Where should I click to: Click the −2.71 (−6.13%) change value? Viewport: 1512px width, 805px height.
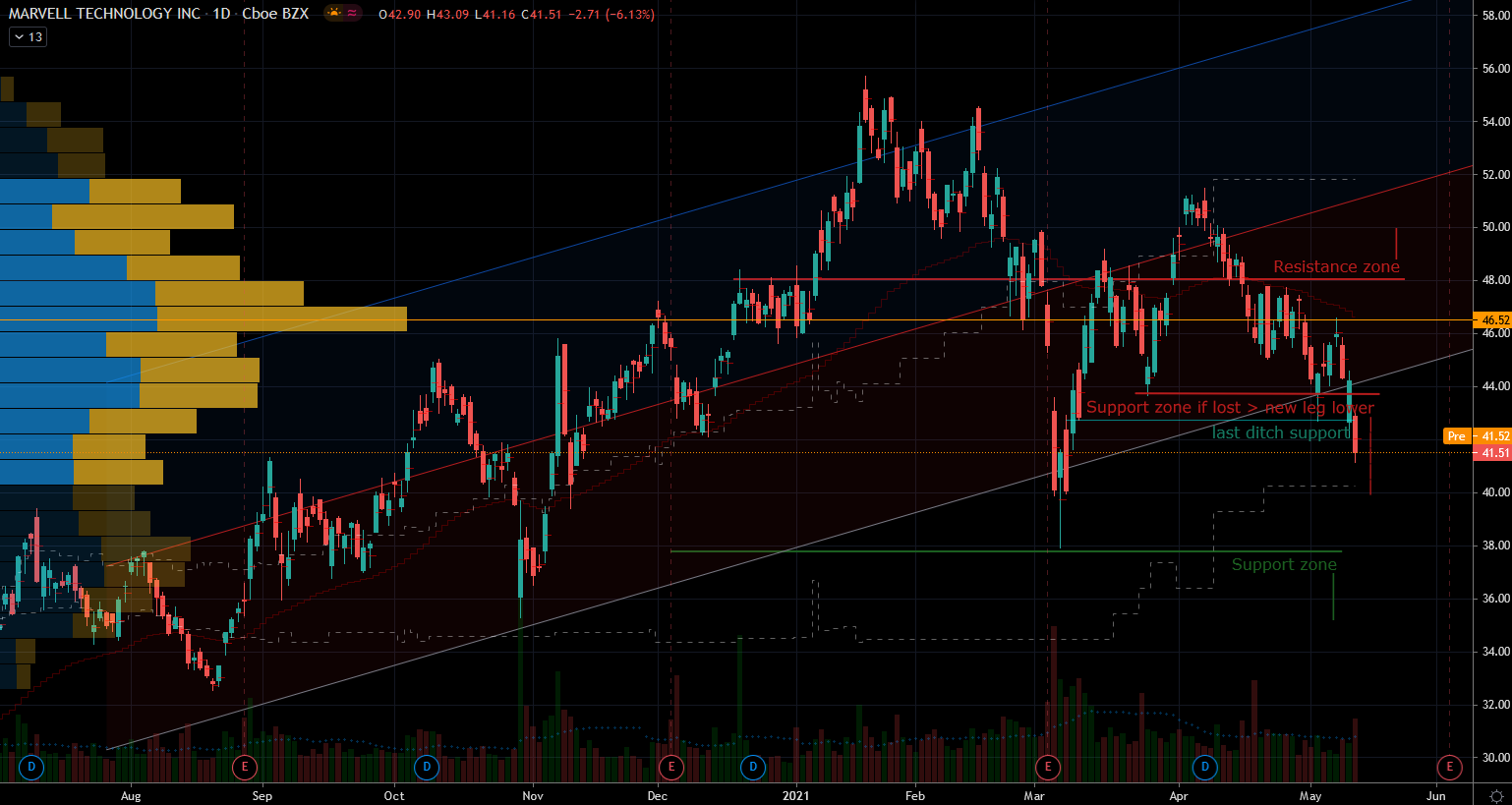(611, 15)
